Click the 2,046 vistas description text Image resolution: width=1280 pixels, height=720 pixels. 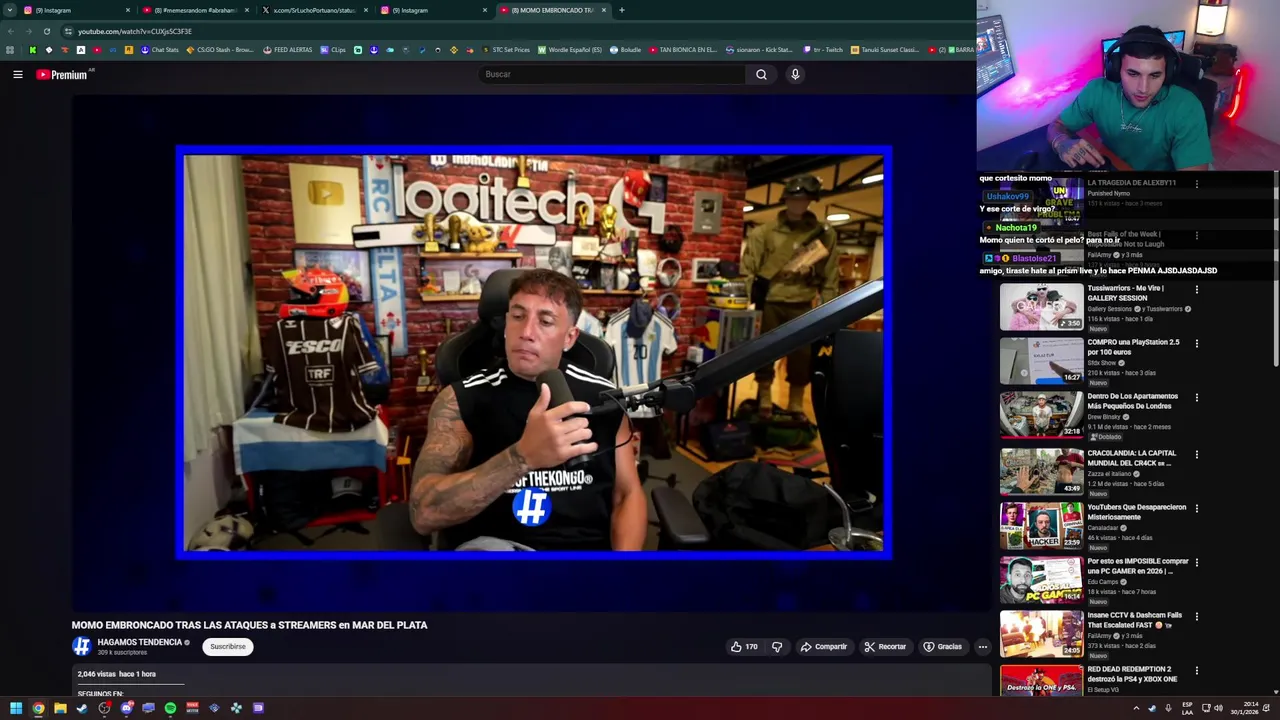[117, 674]
